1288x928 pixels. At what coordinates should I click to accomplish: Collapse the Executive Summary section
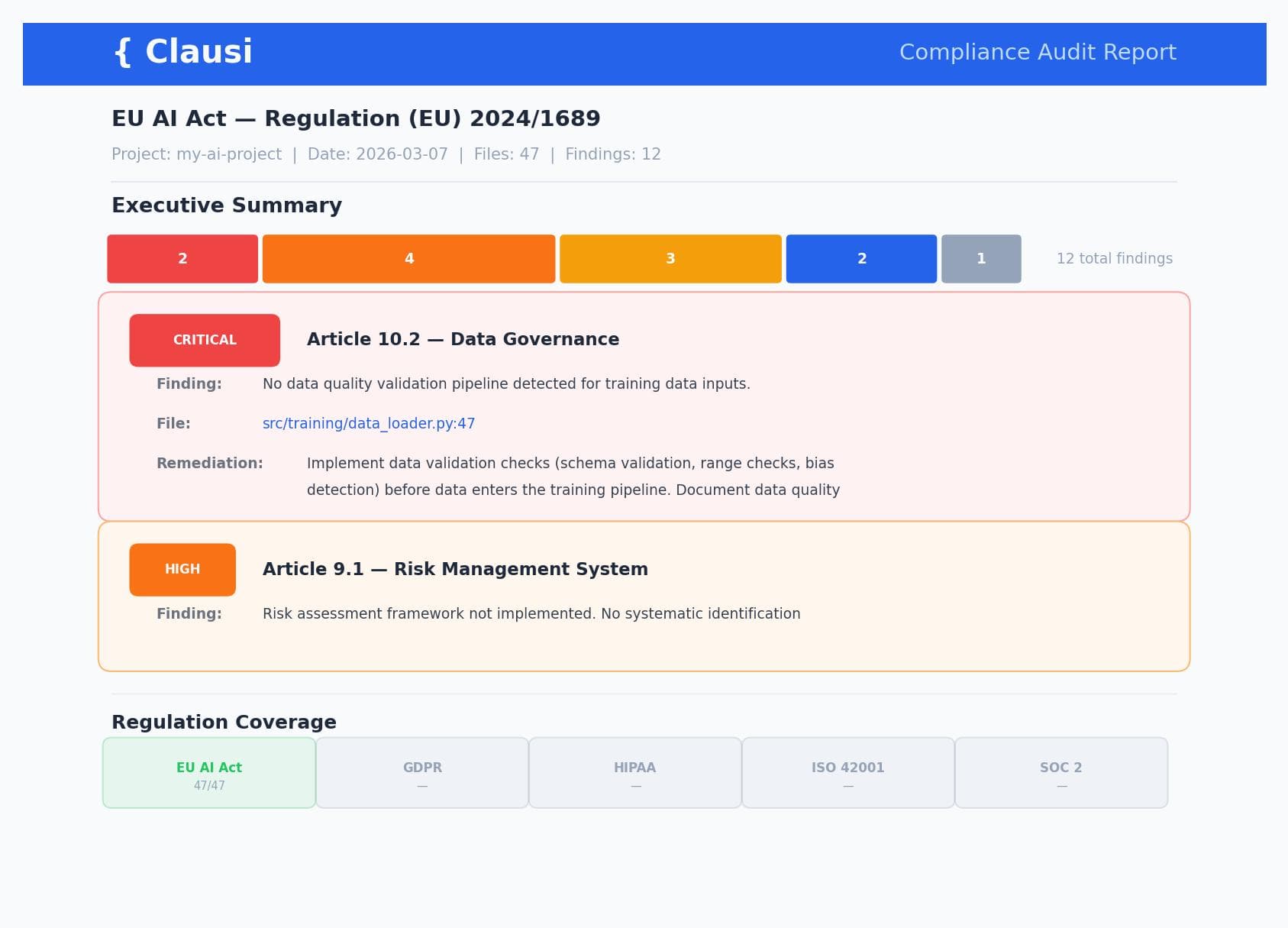[227, 205]
